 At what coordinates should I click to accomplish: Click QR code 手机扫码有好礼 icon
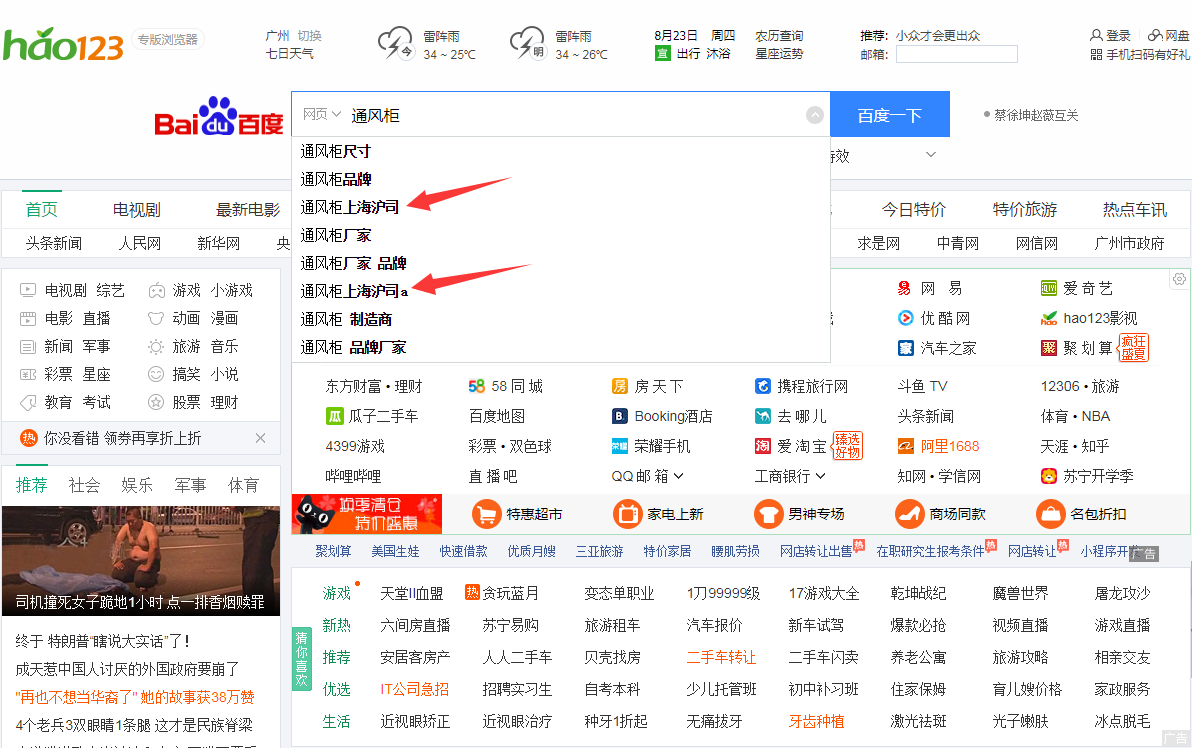pyautogui.click(x=1096, y=55)
